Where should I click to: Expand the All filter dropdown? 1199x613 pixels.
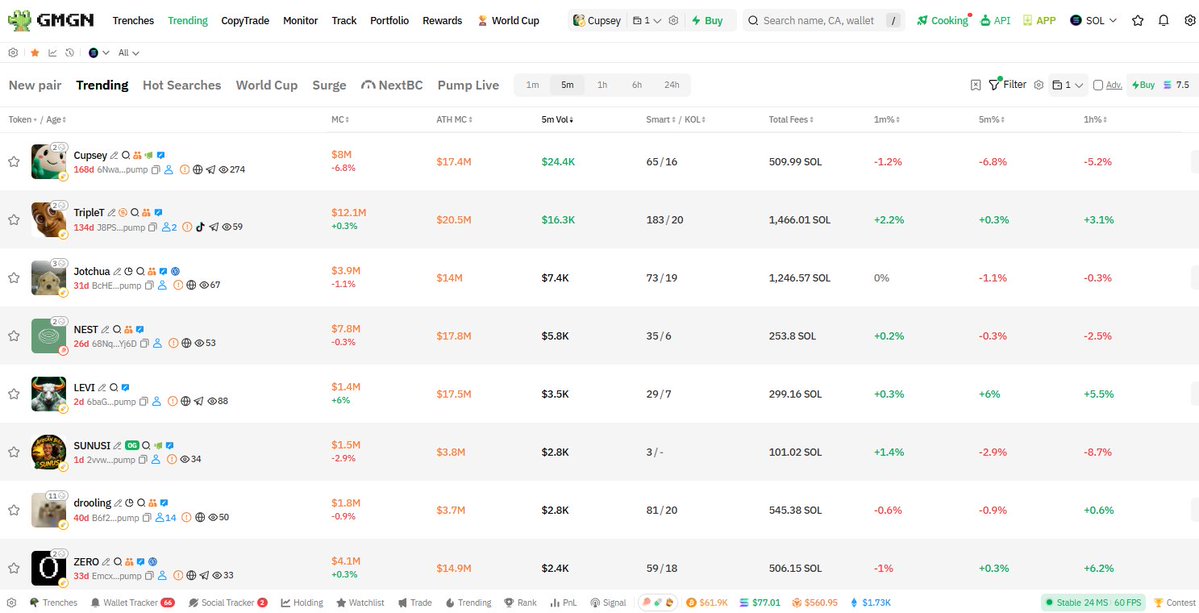pyautogui.click(x=128, y=53)
